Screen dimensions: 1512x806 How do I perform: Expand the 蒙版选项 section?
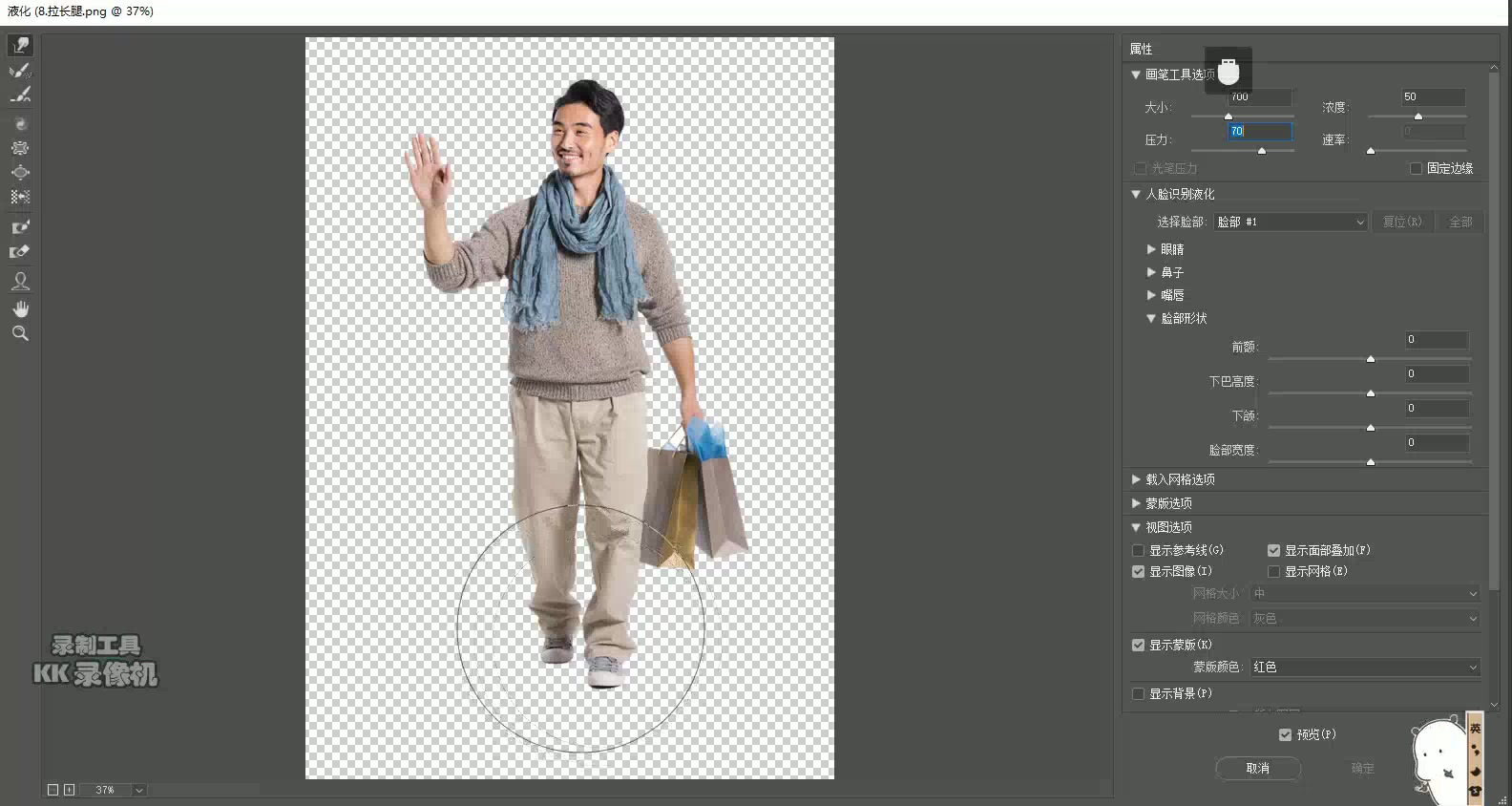(x=1136, y=503)
